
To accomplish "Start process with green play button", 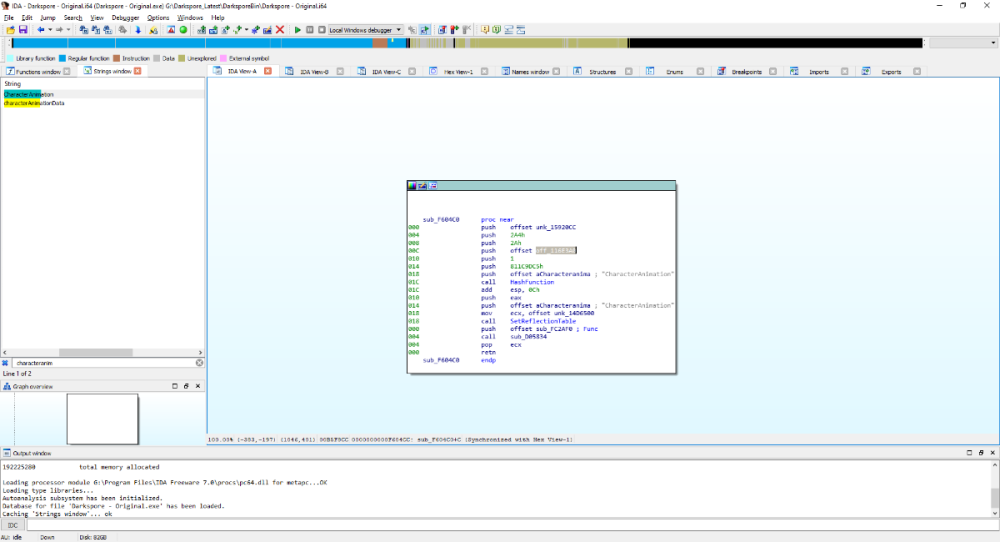I will 297,30.
